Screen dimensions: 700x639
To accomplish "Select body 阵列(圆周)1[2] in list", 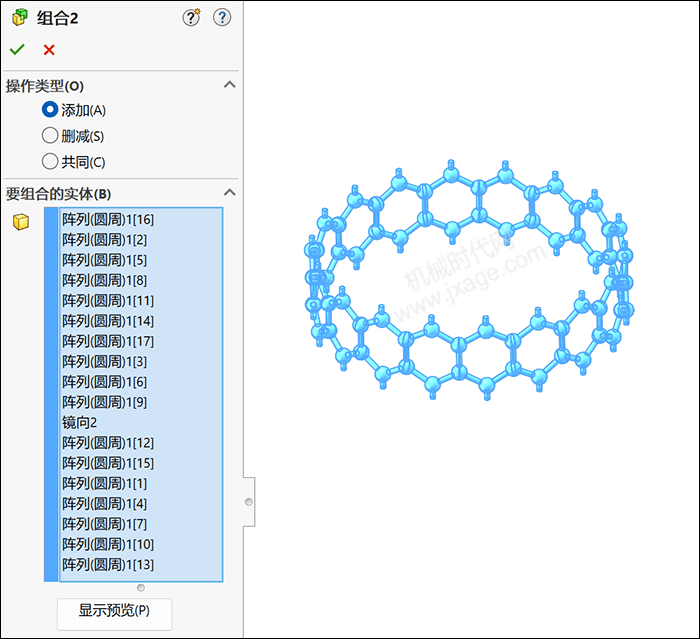I will click(x=141, y=240).
